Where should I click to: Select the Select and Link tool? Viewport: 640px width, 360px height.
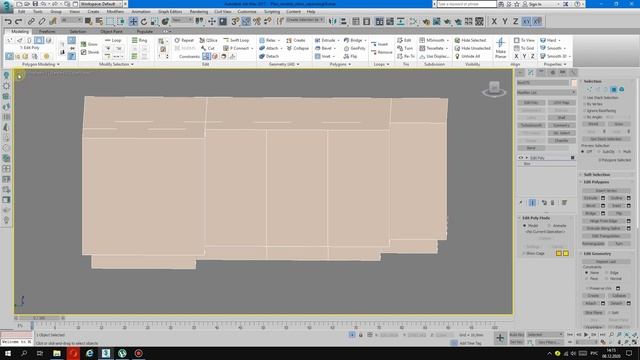[31, 21]
